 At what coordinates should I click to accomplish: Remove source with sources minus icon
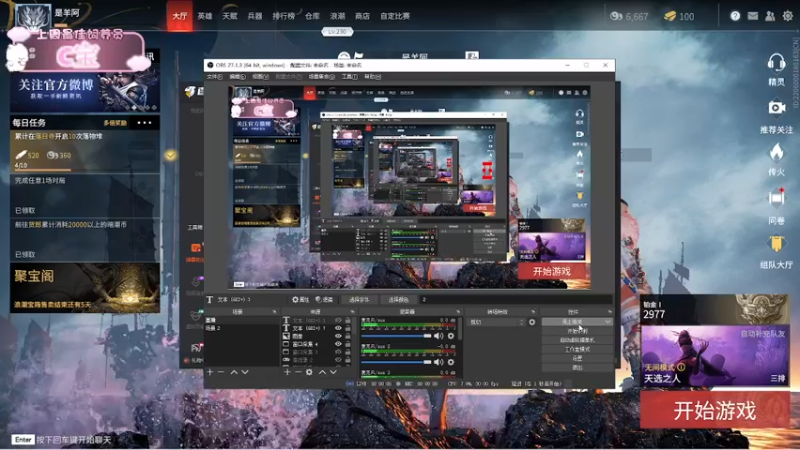pyautogui.click(x=298, y=372)
